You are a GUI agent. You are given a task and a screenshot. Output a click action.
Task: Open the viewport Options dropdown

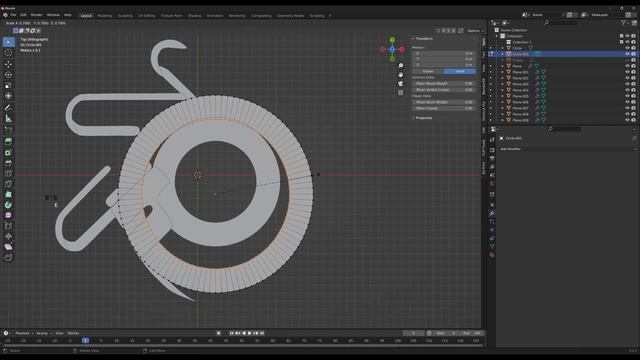click(474, 31)
